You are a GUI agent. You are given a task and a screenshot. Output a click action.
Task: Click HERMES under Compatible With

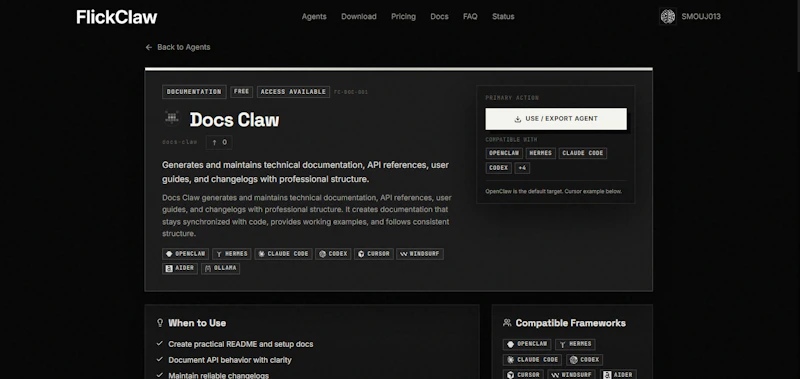tap(541, 153)
